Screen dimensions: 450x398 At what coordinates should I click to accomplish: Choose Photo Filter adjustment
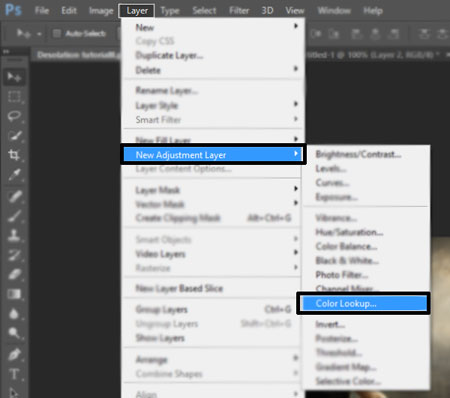pos(366,275)
